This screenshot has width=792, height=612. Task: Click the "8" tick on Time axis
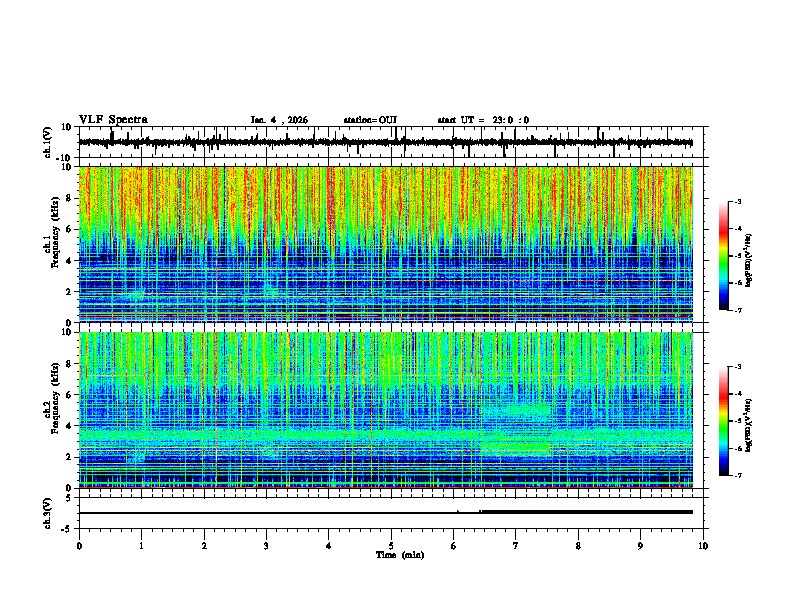pos(578,546)
